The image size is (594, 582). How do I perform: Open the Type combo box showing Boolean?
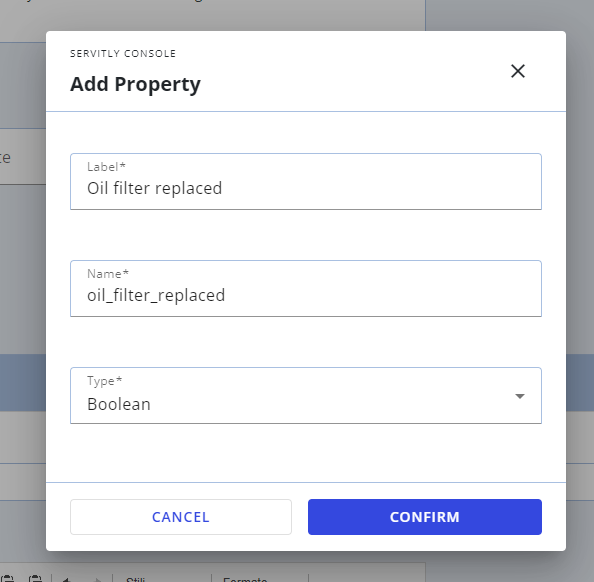point(306,396)
